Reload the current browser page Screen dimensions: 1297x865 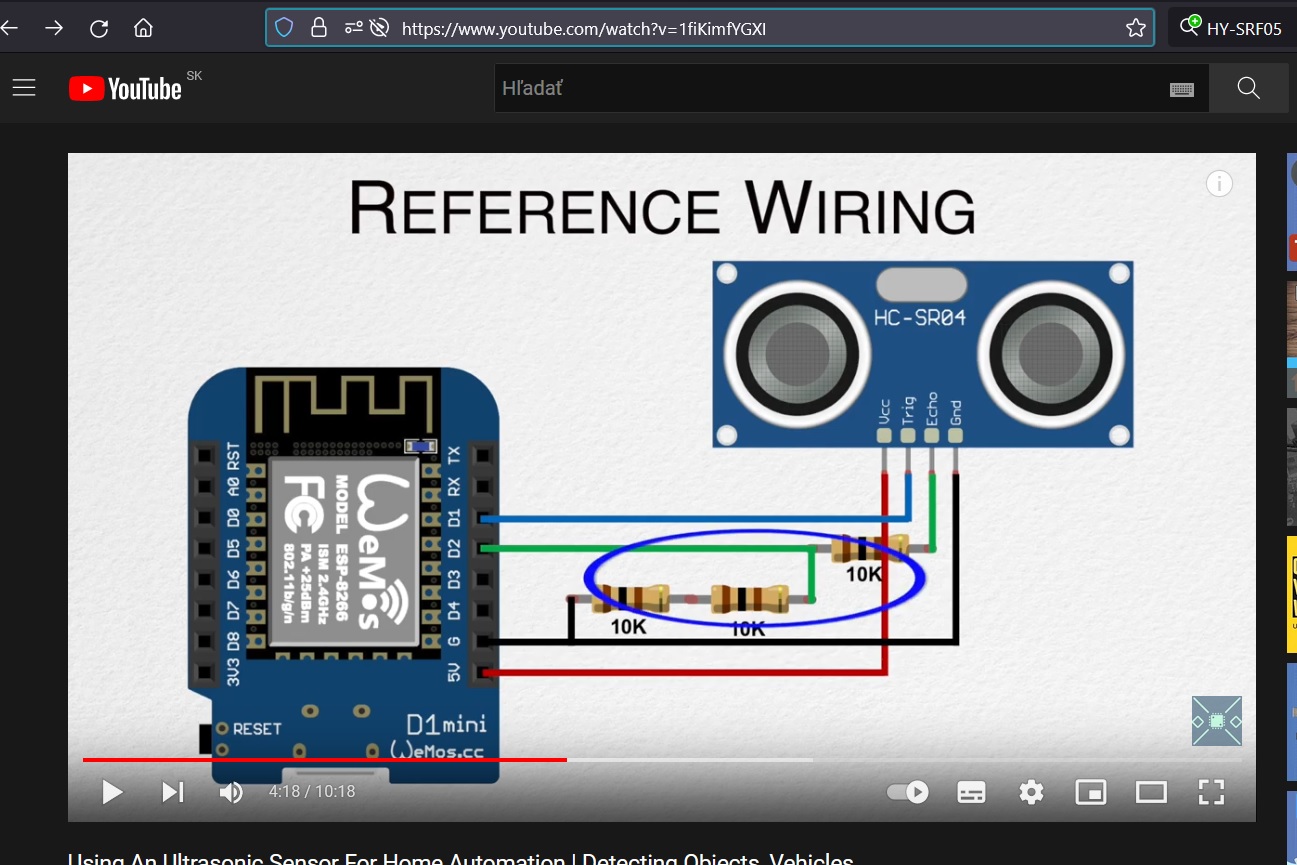click(99, 28)
